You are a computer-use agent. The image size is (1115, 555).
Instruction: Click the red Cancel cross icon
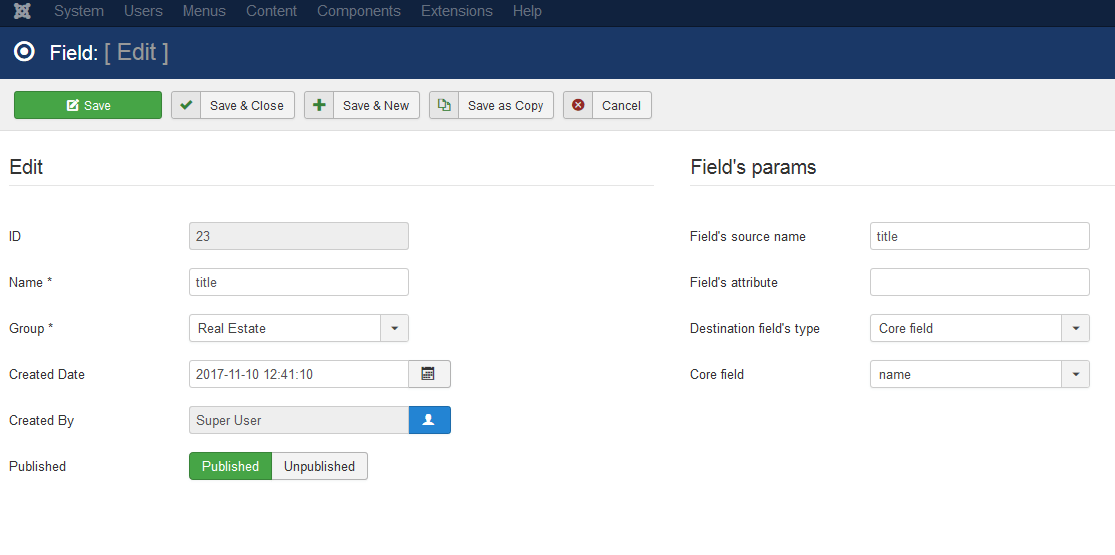tap(578, 105)
